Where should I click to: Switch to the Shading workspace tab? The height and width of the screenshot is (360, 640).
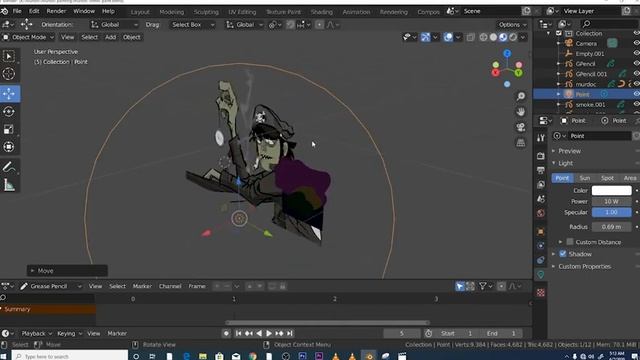[x=322, y=12]
